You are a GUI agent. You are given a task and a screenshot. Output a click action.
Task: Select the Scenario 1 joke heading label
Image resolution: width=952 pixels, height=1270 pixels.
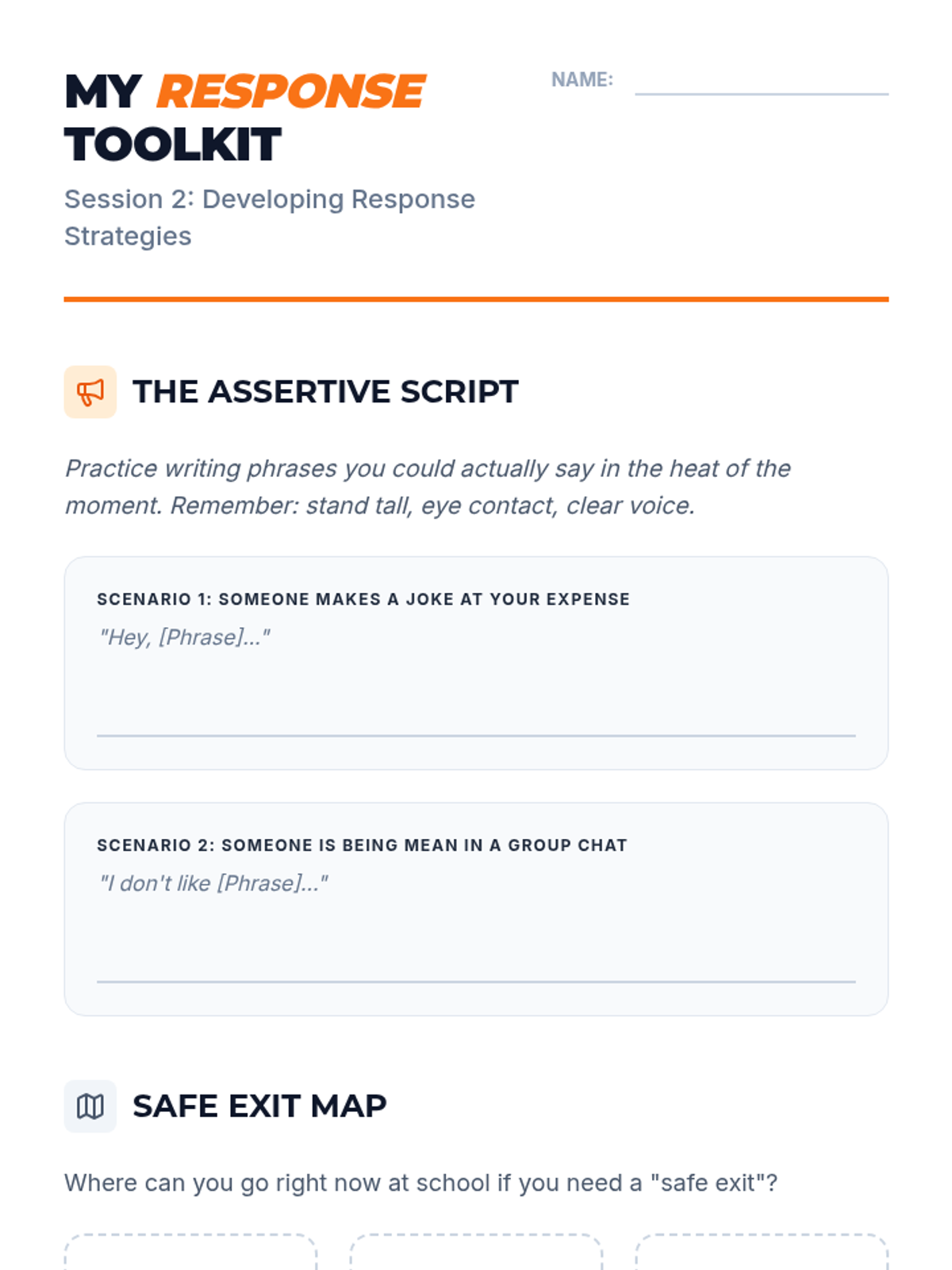pyautogui.click(x=363, y=599)
